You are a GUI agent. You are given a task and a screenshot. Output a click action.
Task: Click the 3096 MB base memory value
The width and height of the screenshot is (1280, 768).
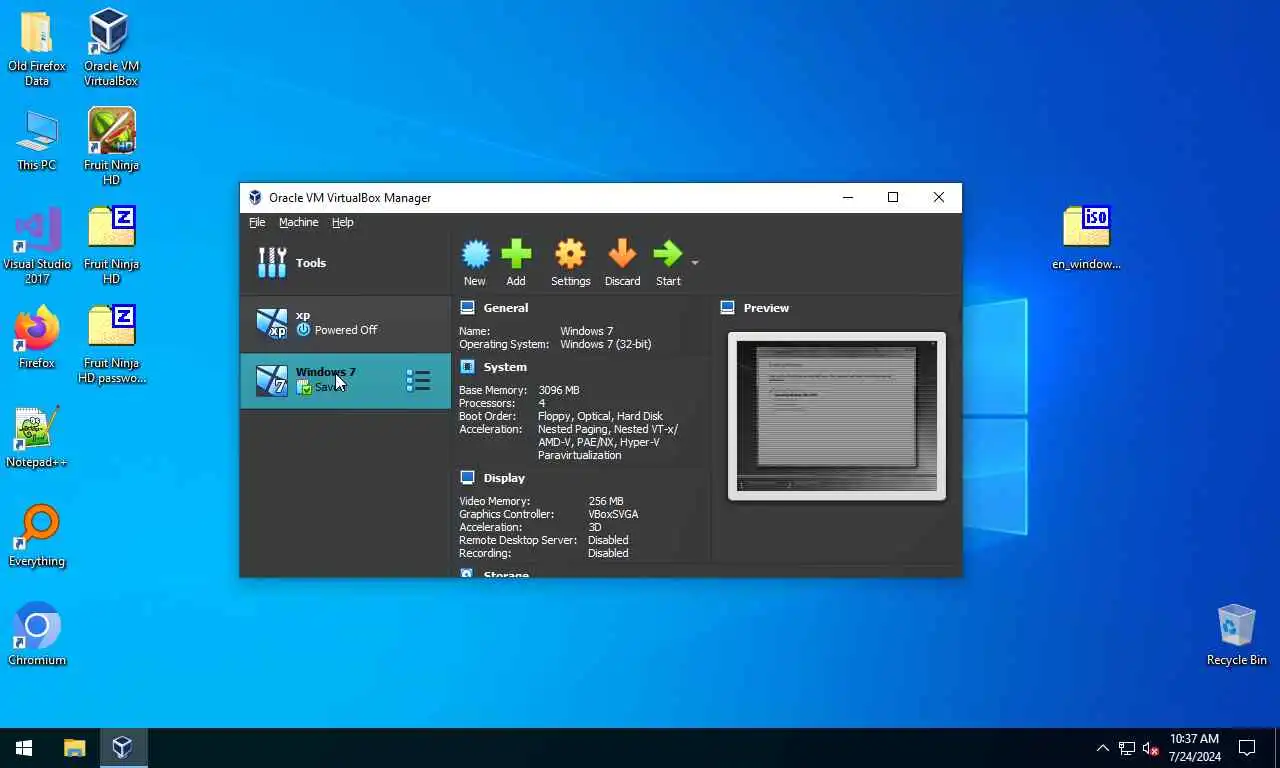pos(558,390)
